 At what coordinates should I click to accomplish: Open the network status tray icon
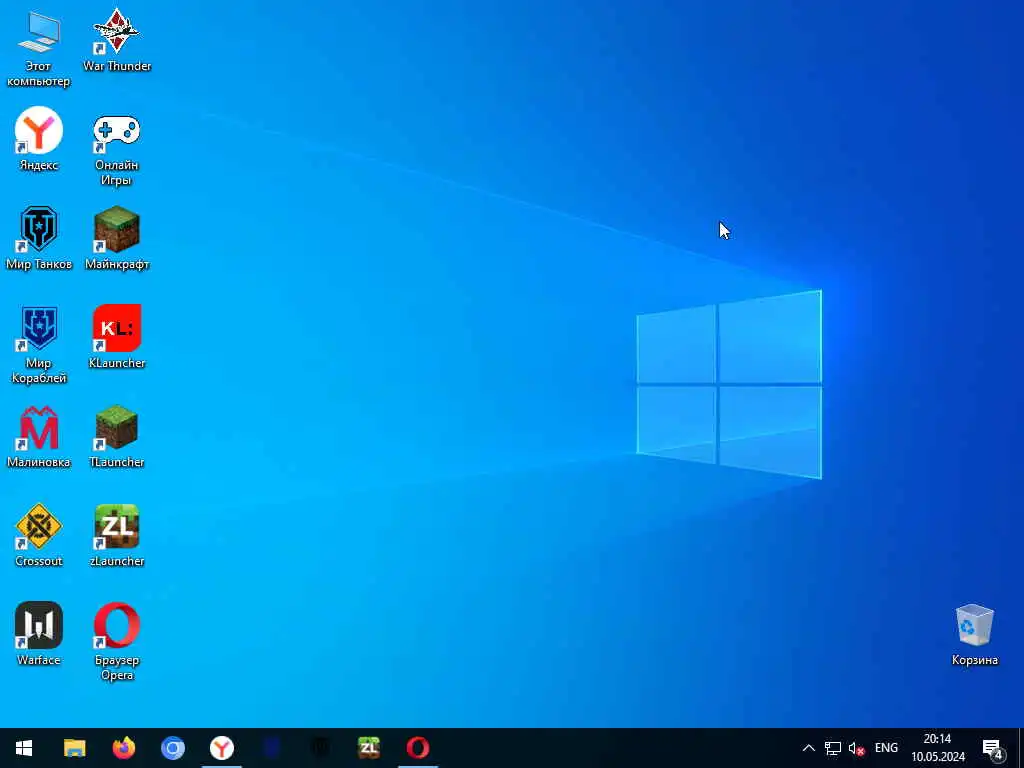(x=833, y=748)
